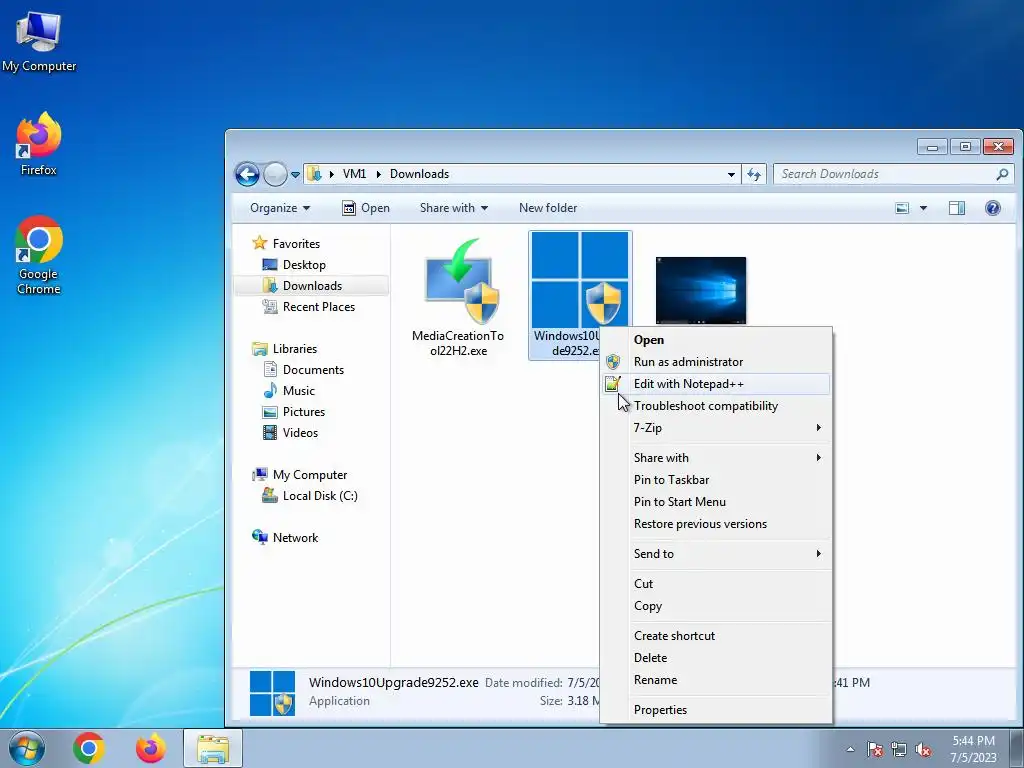Choose Create shortcut in context menu
Screen dimensions: 1024x768
click(x=716, y=636)
